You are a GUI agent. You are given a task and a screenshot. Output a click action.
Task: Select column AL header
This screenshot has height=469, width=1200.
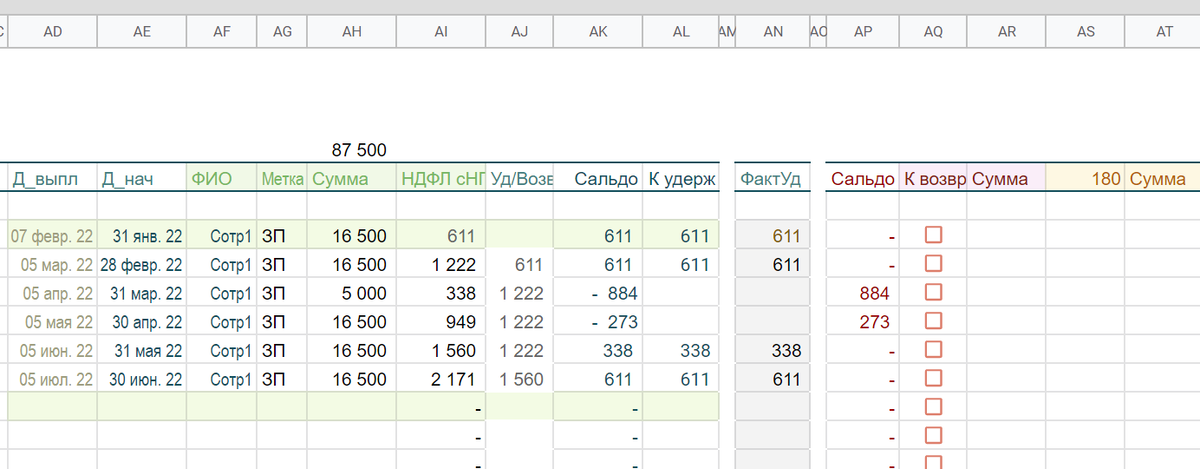[681, 32]
